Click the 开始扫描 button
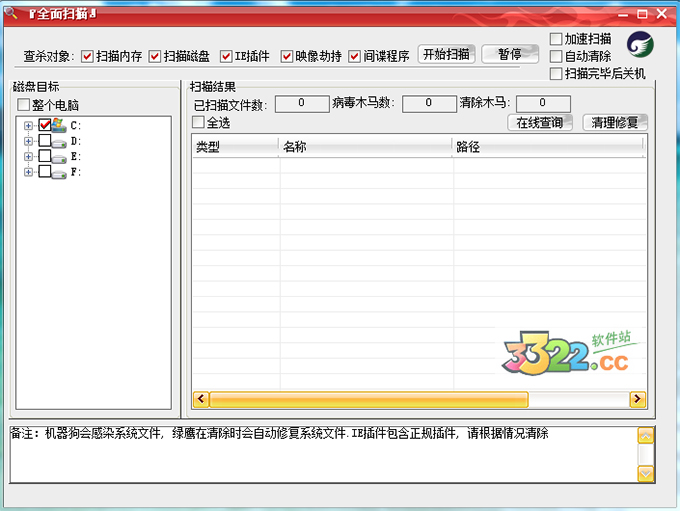The image size is (680, 511). coord(446,54)
